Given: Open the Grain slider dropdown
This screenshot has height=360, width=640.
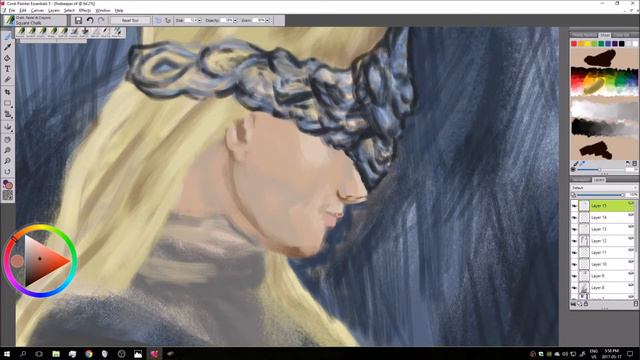Looking at the screenshot, I should [x=268, y=20].
